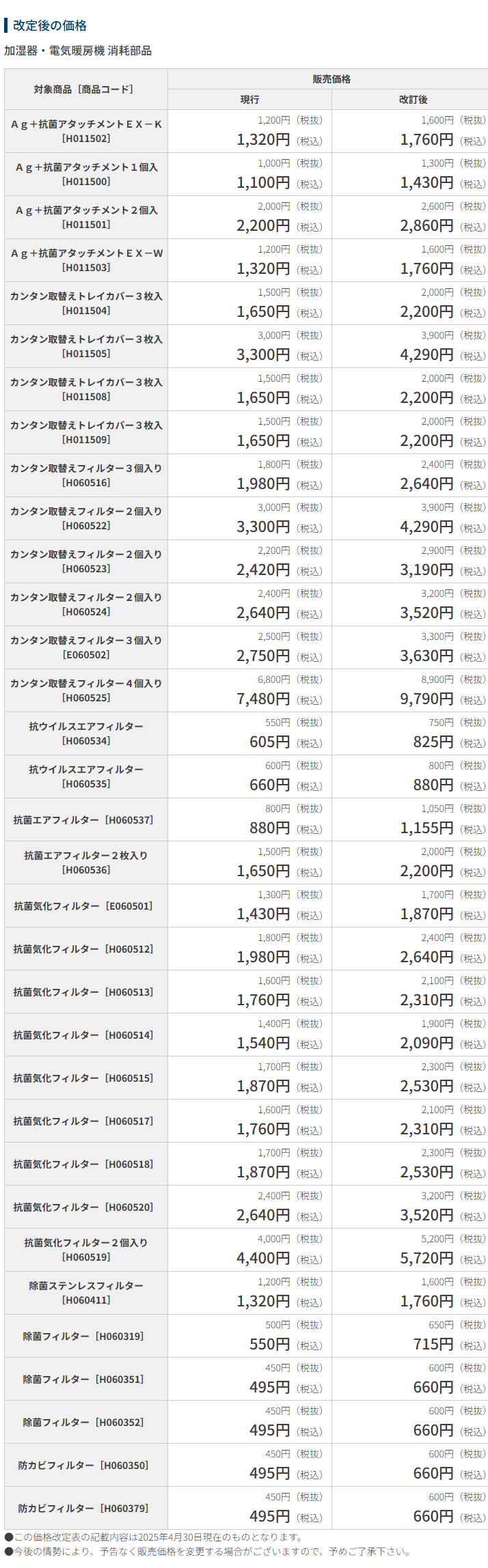Click the 加湿器・電気暖房機 消耗部品 subtitle

pyautogui.click(x=78, y=51)
